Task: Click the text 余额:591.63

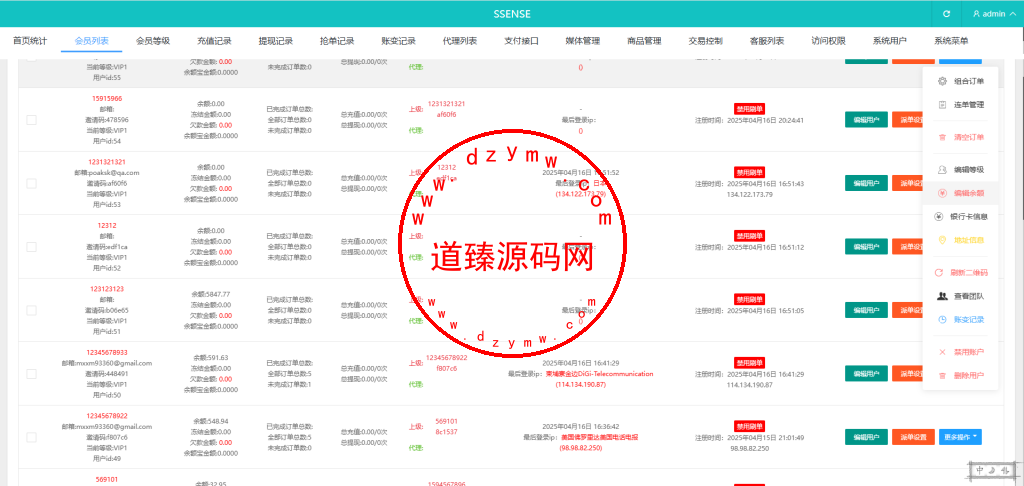Action: pyautogui.click(x=211, y=357)
